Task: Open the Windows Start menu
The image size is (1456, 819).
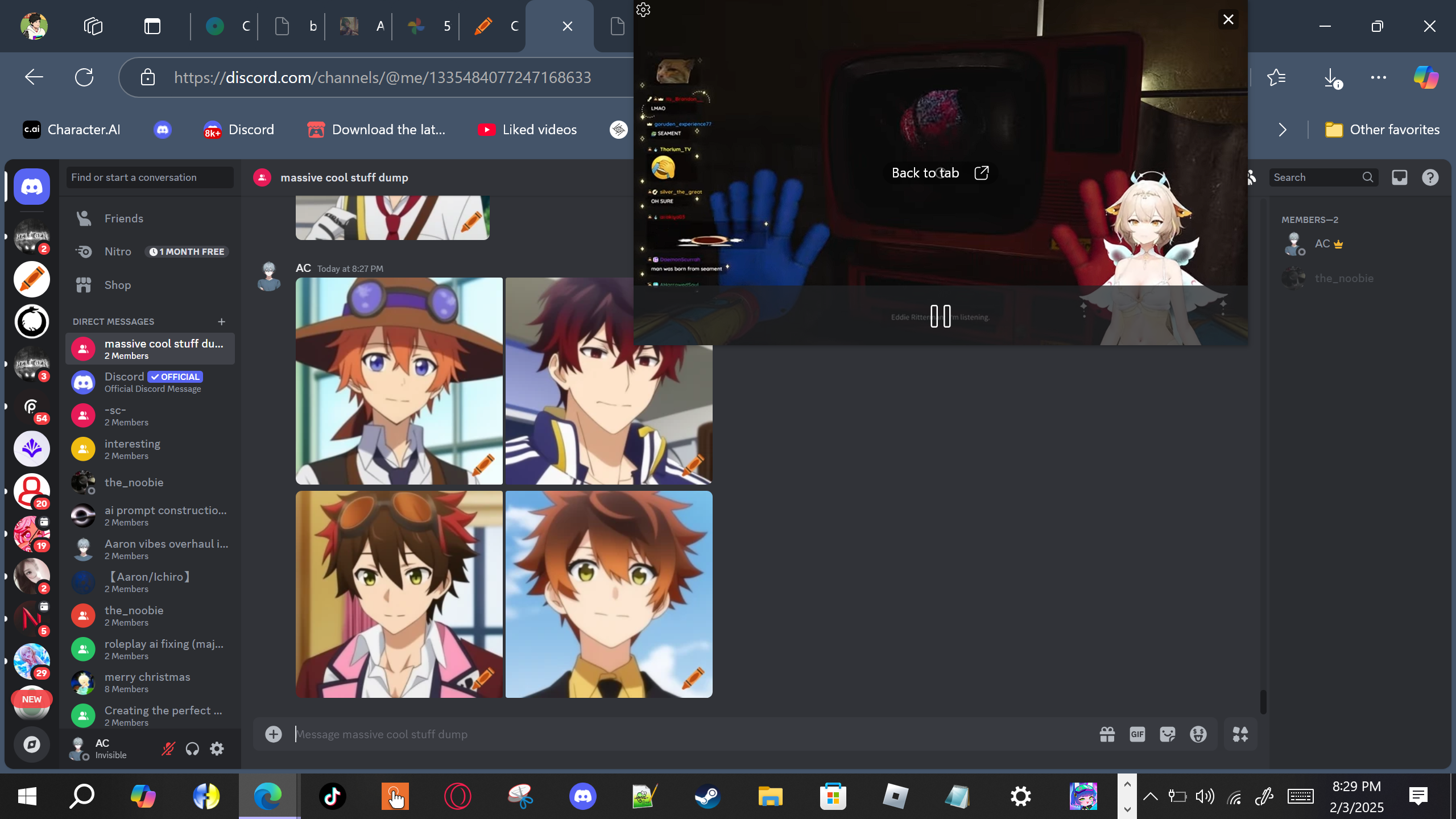Action: (27, 796)
